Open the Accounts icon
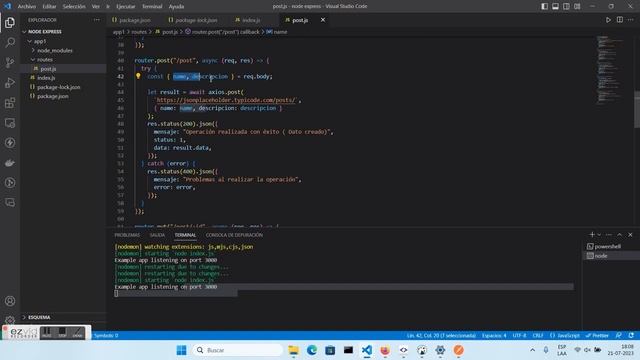 (x=10, y=301)
